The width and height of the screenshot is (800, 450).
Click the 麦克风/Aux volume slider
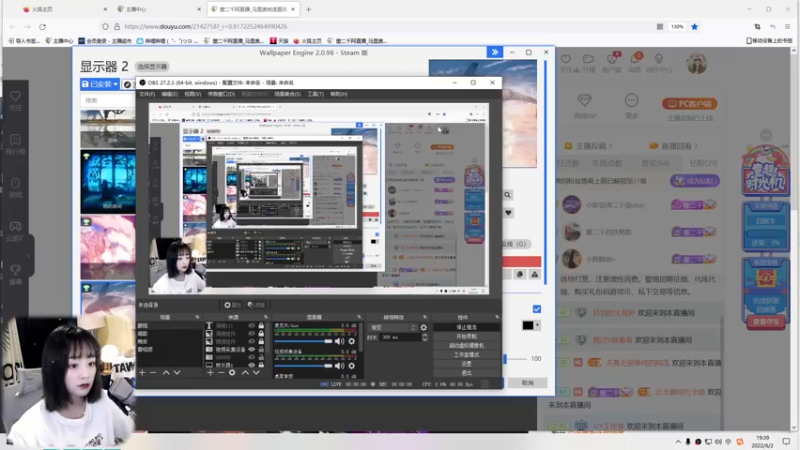[x=304, y=341]
